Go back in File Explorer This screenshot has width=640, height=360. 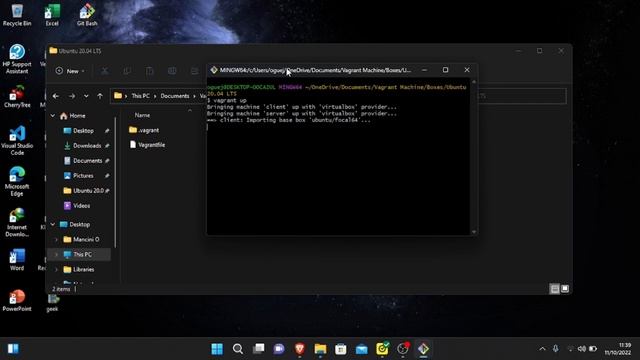(56, 96)
